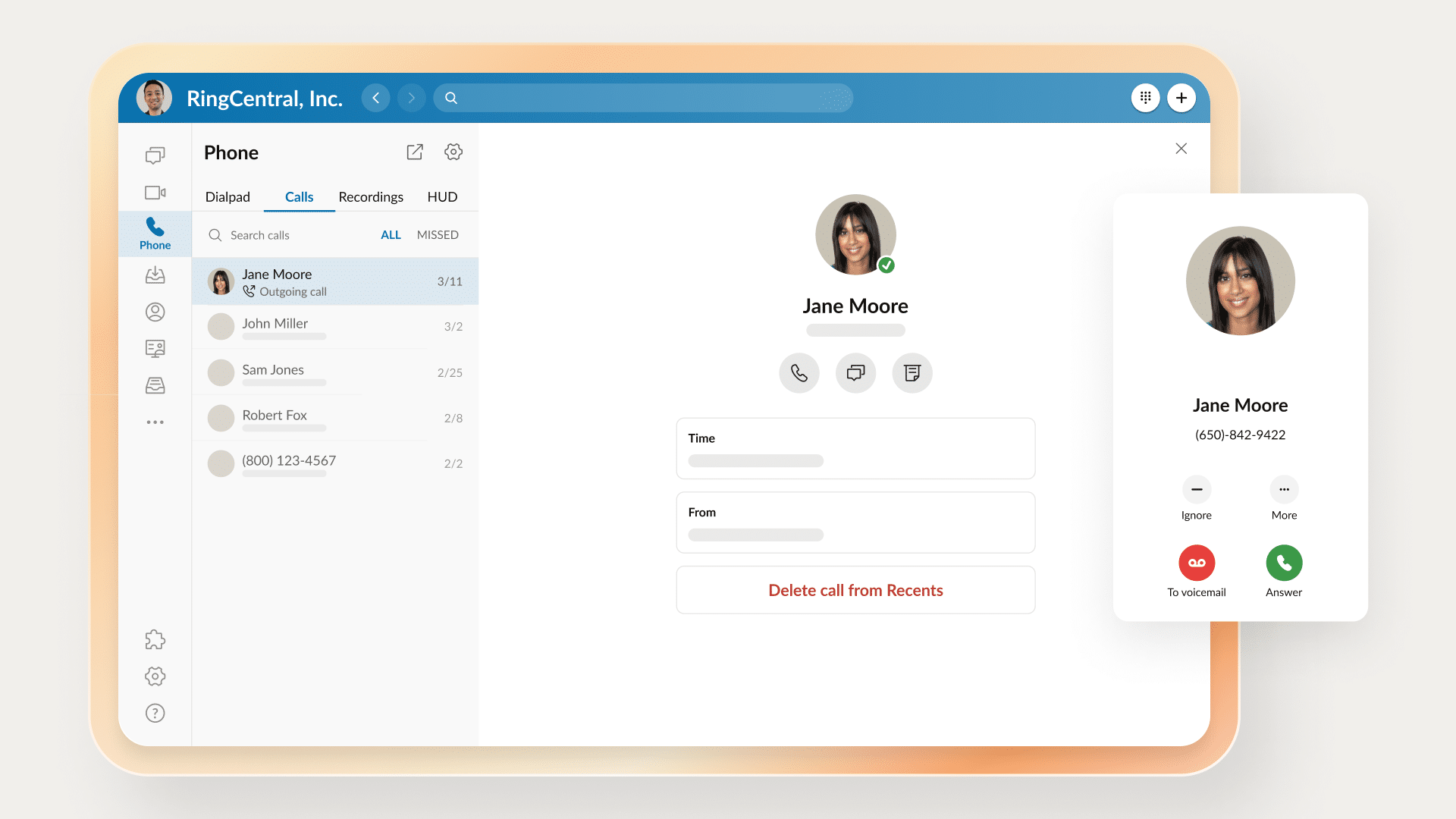This screenshot has width=1456, height=819.
Task: Call Jane Moore using the phone icon
Action: 799,373
